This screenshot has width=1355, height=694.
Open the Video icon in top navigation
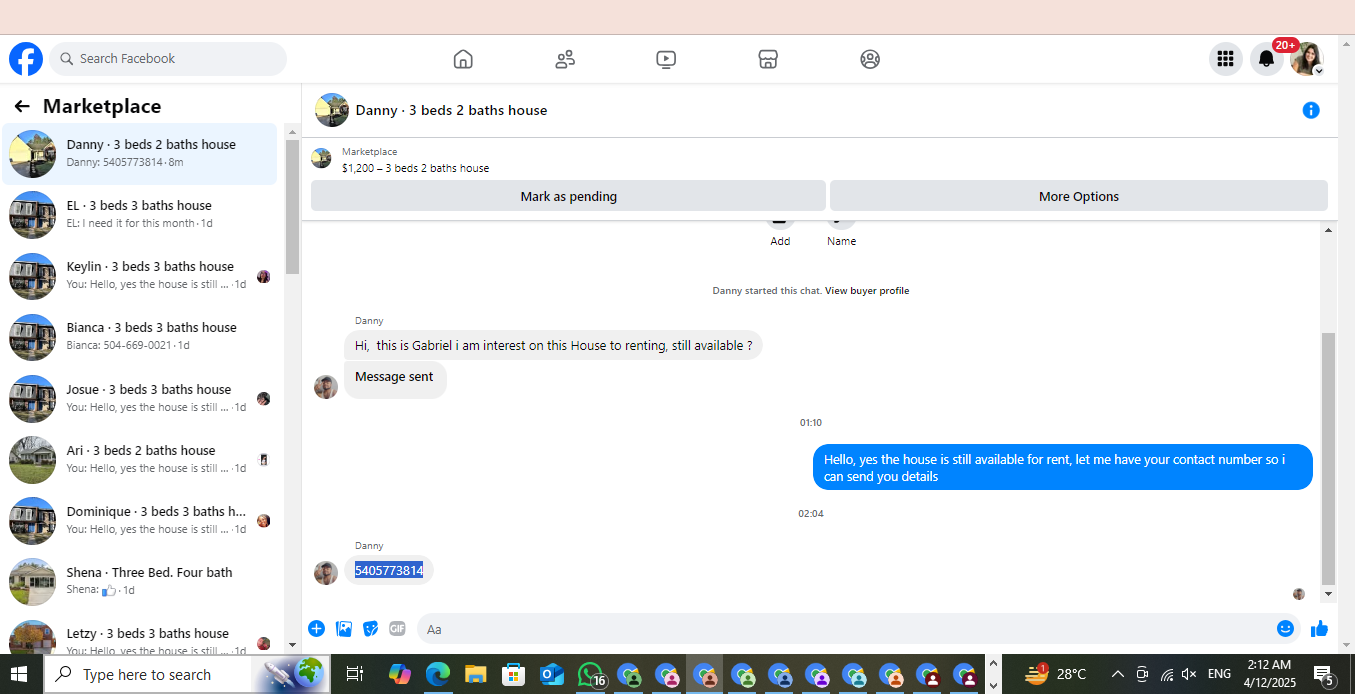(x=666, y=59)
